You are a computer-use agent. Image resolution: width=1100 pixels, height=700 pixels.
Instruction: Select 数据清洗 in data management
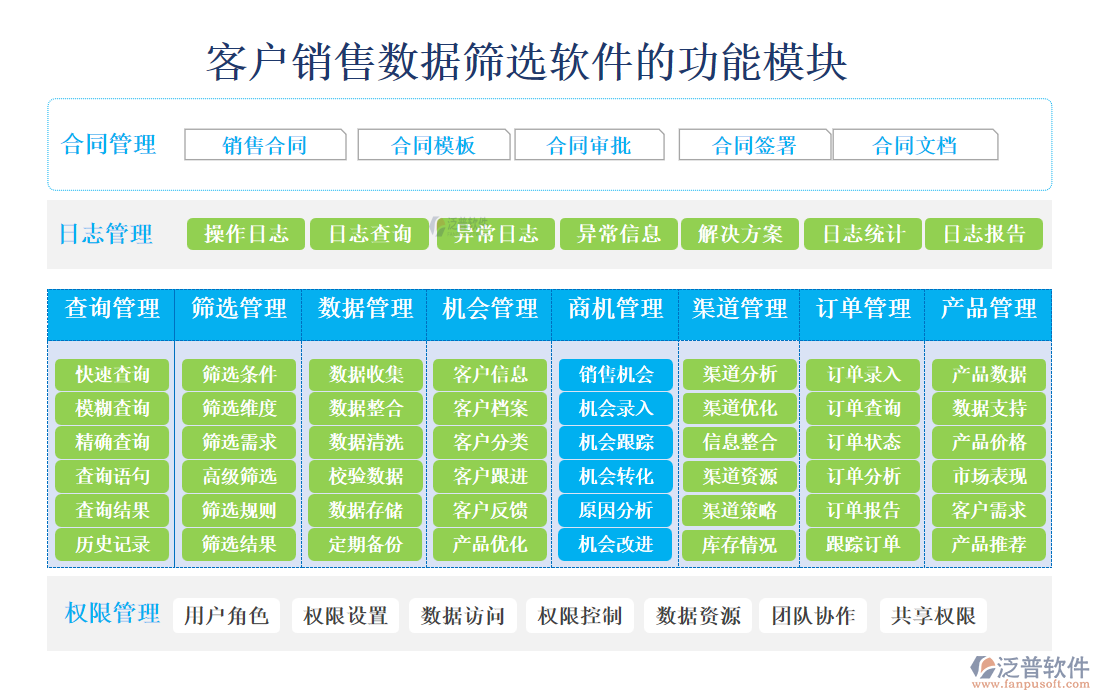[x=363, y=443]
